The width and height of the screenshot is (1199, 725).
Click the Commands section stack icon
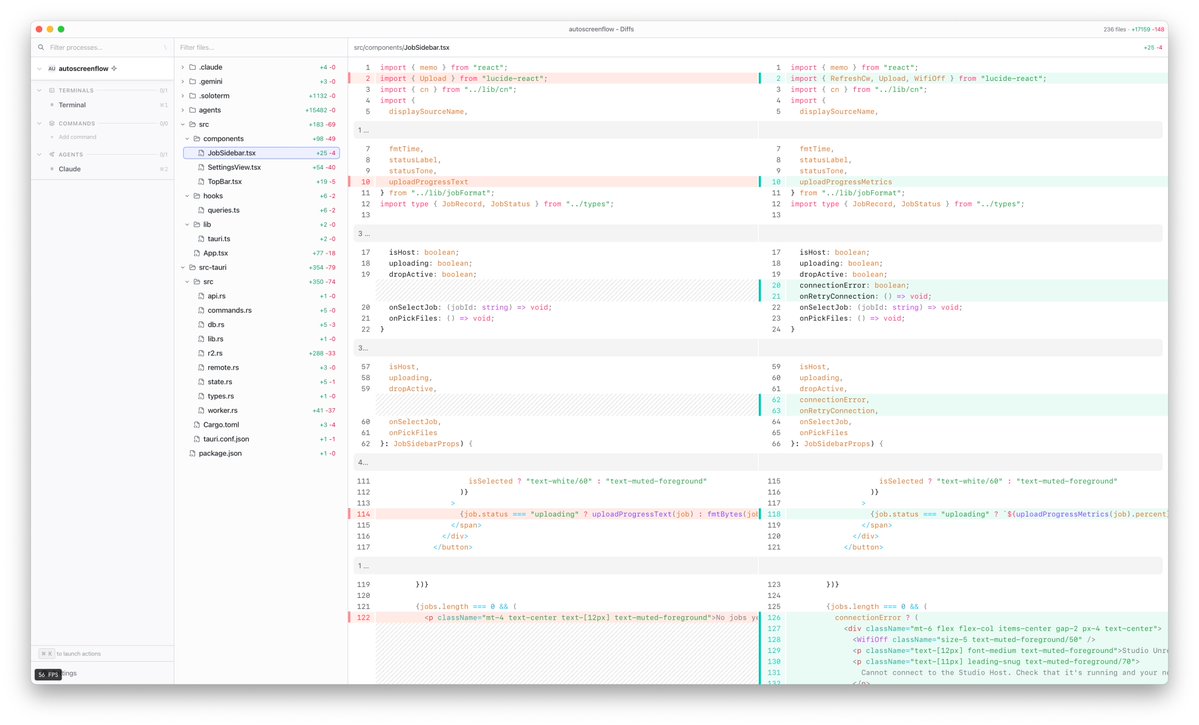52,123
